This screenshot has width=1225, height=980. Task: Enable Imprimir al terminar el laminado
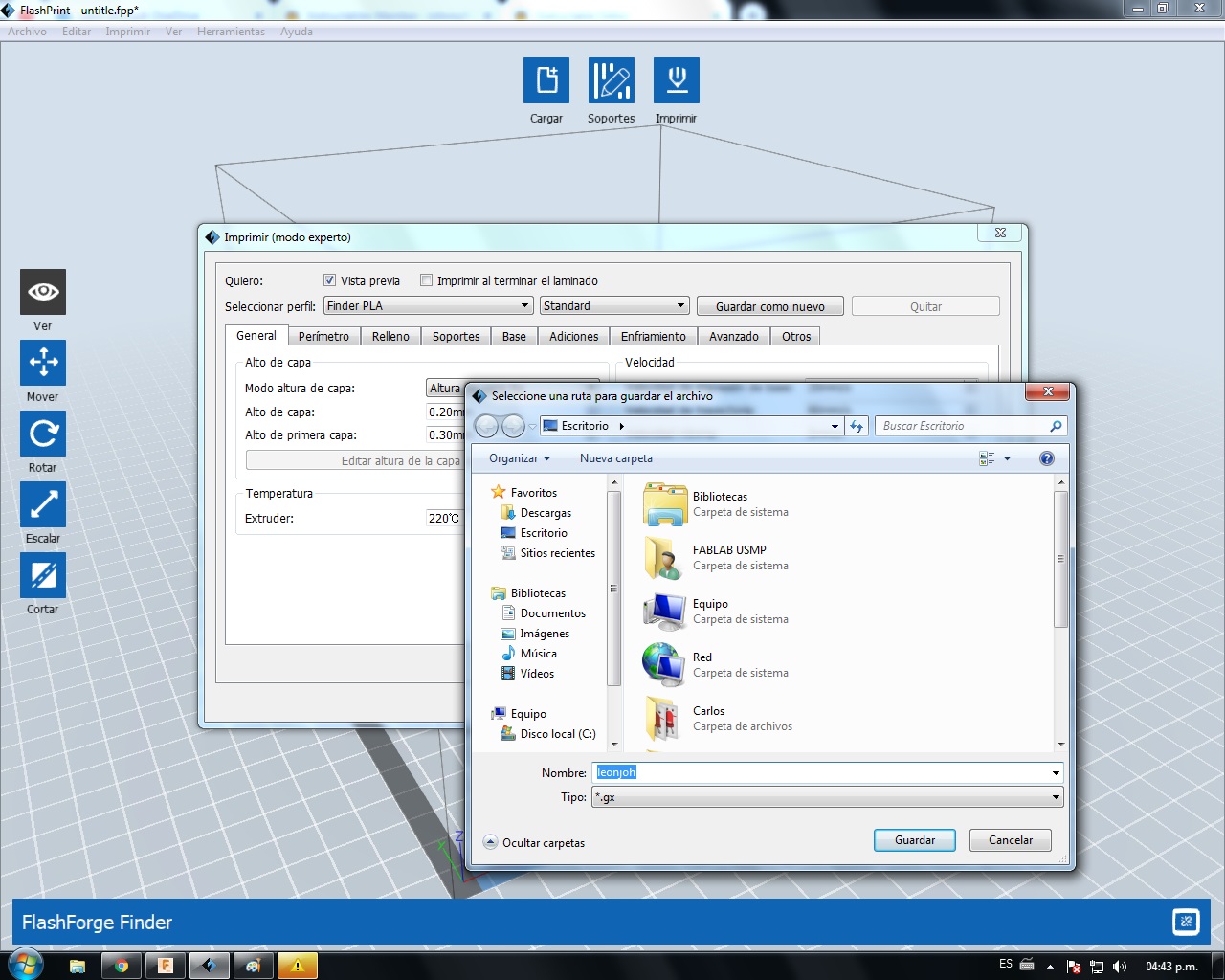click(427, 280)
